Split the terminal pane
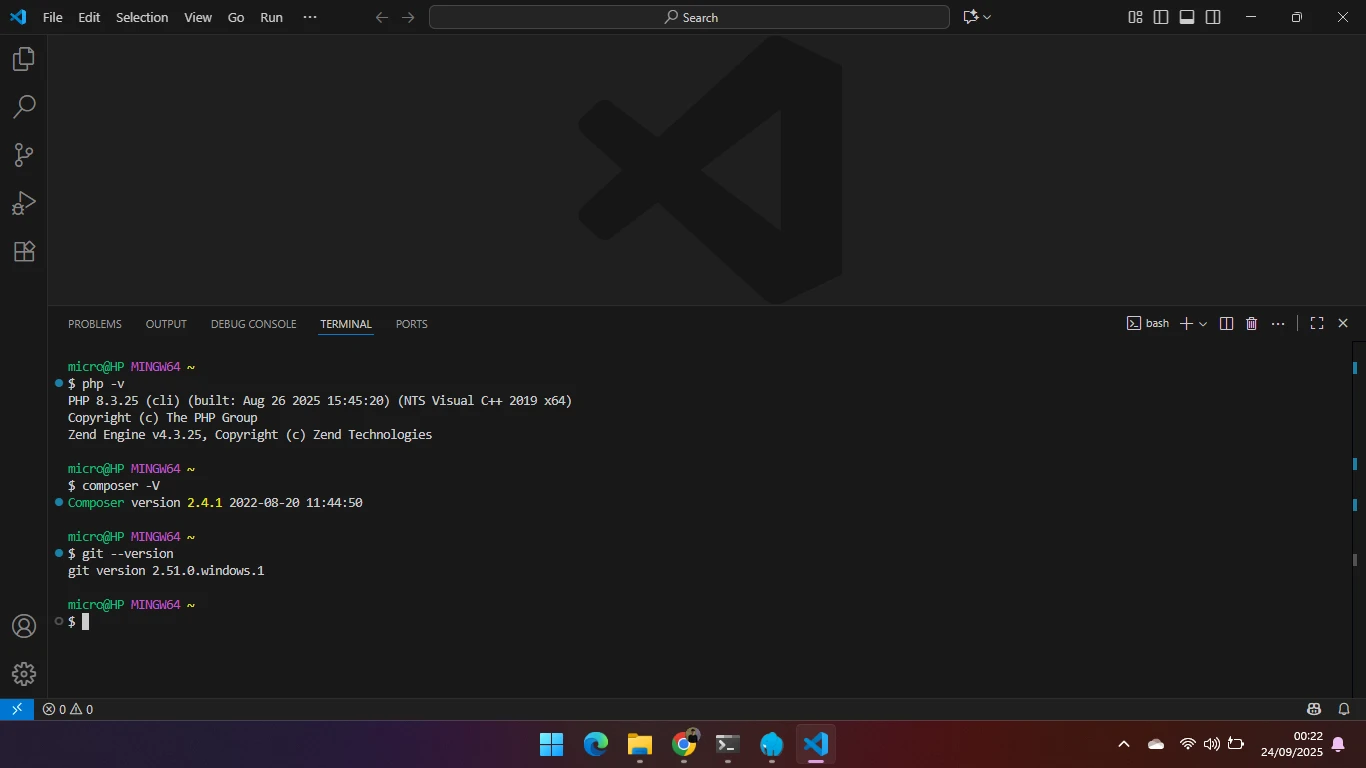Viewport: 1366px width, 768px height. pyautogui.click(x=1226, y=324)
